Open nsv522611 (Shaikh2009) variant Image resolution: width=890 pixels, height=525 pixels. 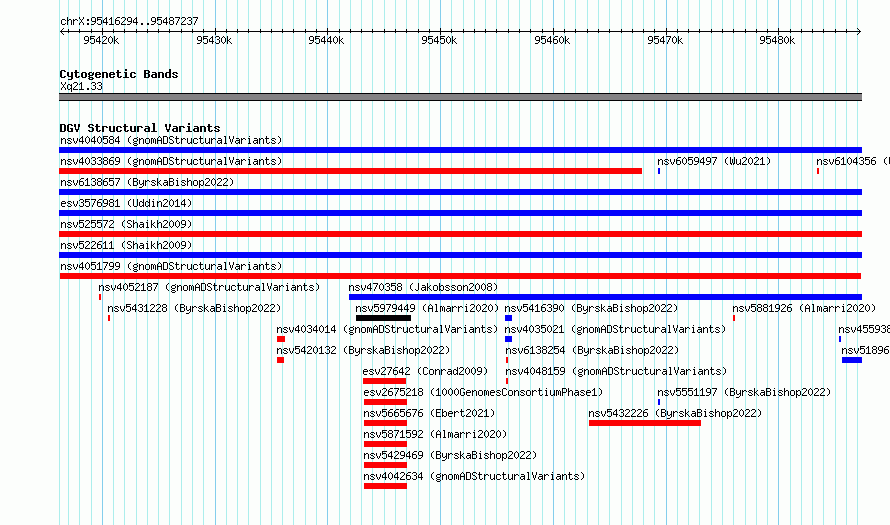tap(126, 245)
